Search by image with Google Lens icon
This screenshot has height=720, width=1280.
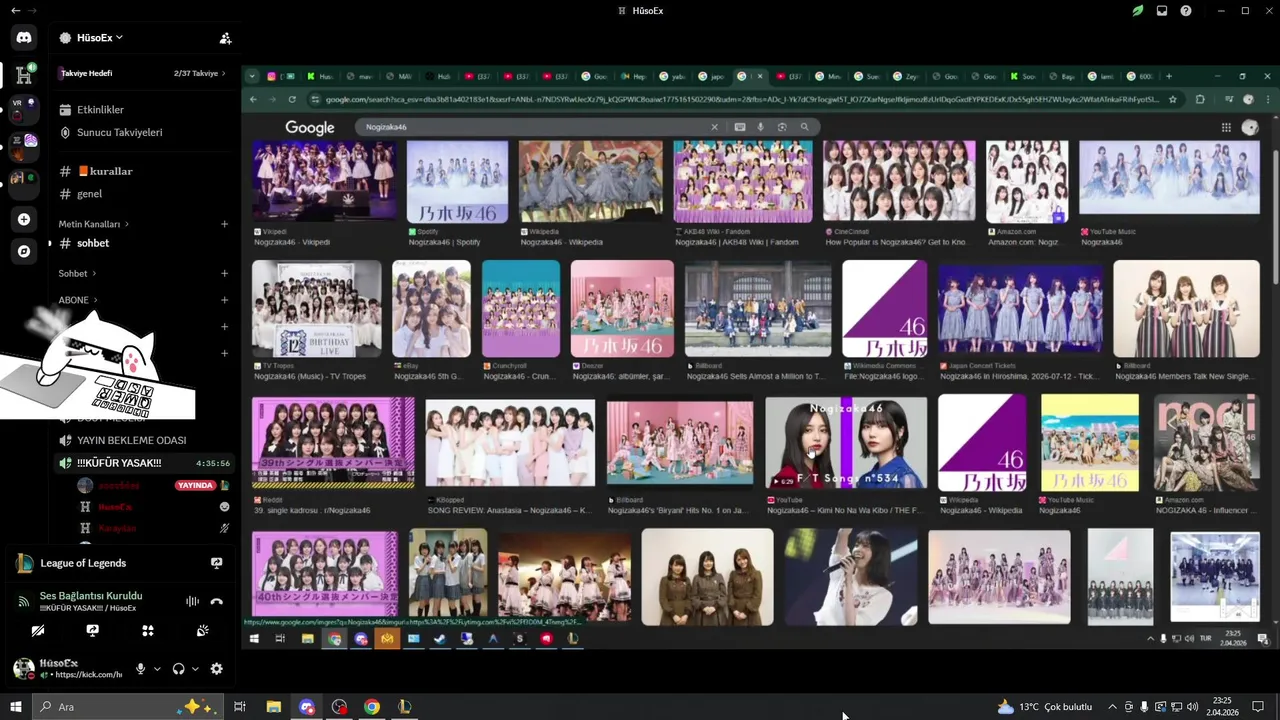pos(782,127)
